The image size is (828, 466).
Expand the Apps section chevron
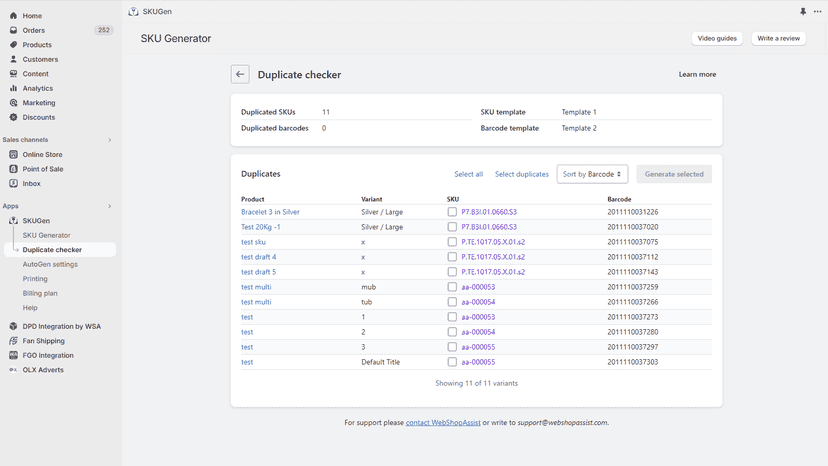(x=110, y=206)
